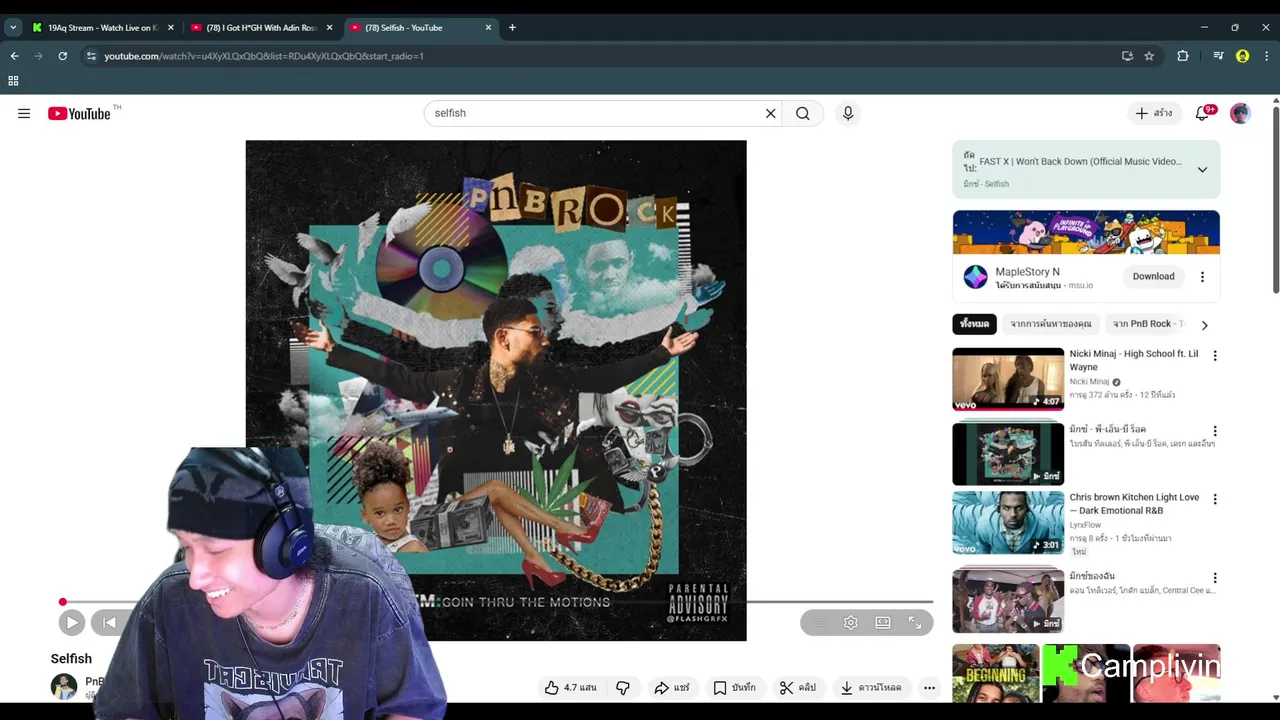Open the apps grid in bookmarks bar
Screen dimensions: 1280x720
(13, 81)
